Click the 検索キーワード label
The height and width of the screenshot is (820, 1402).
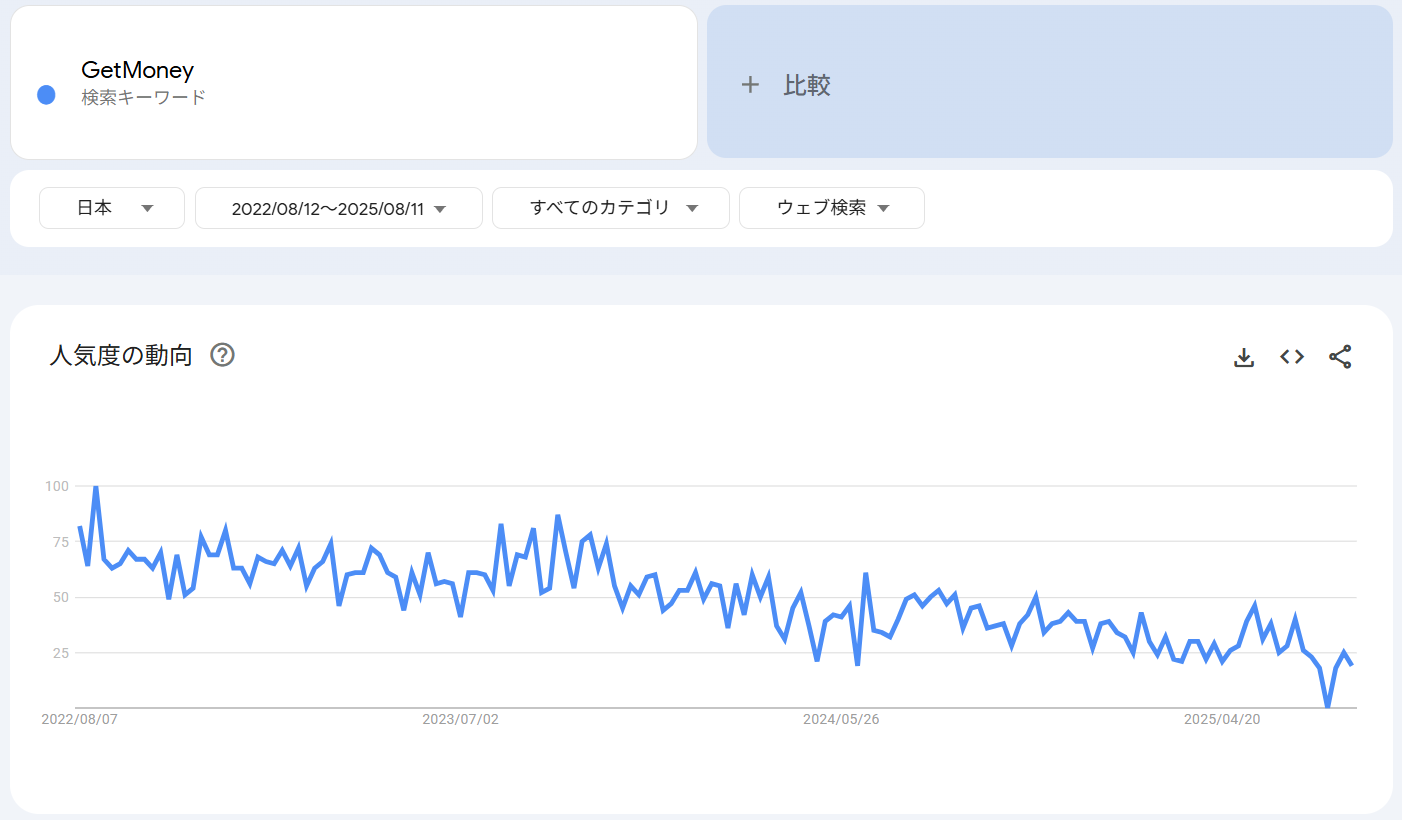144,97
